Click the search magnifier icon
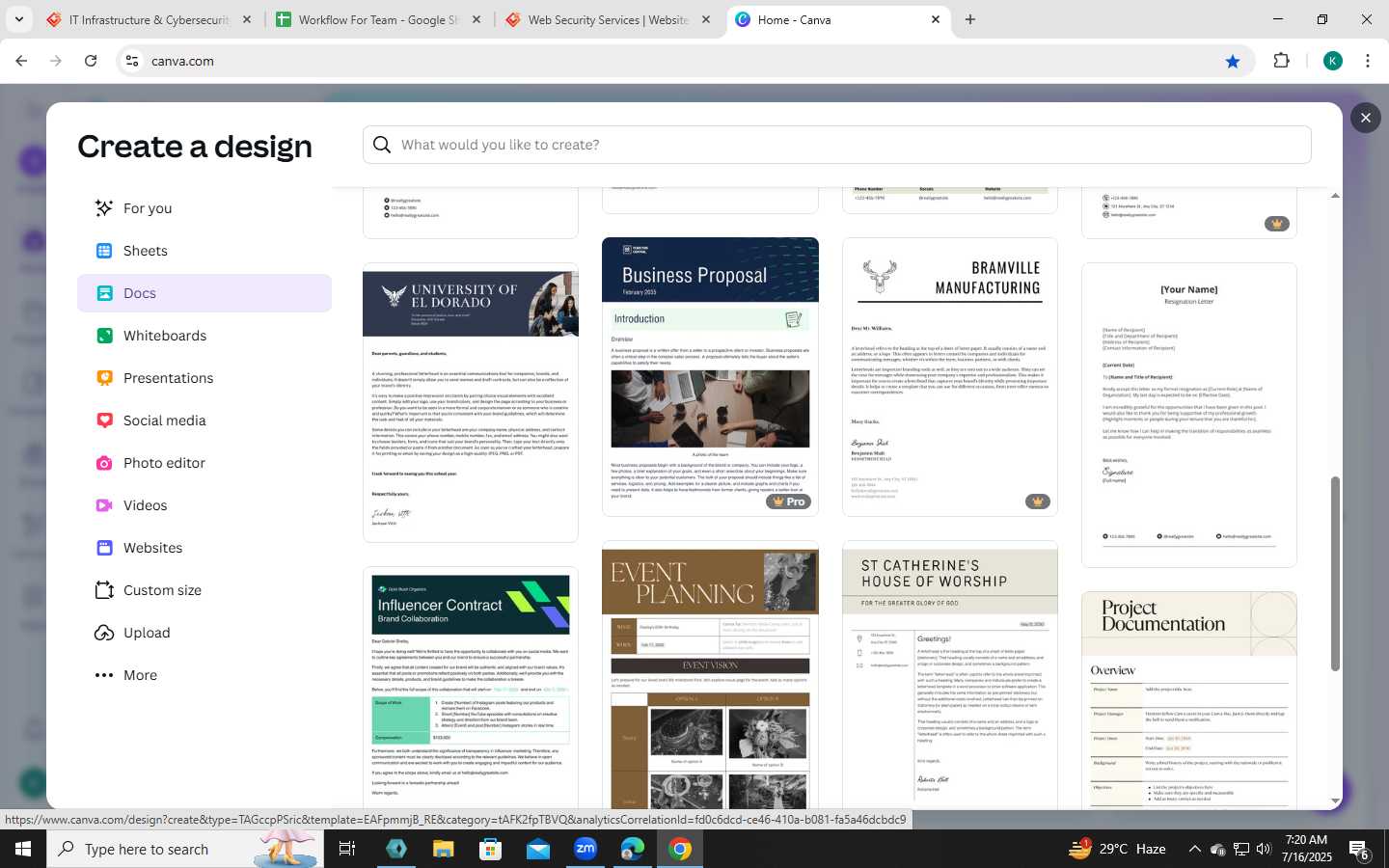The height and width of the screenshot is (868, 1389). pyautogui.click(x=382, y=145)
